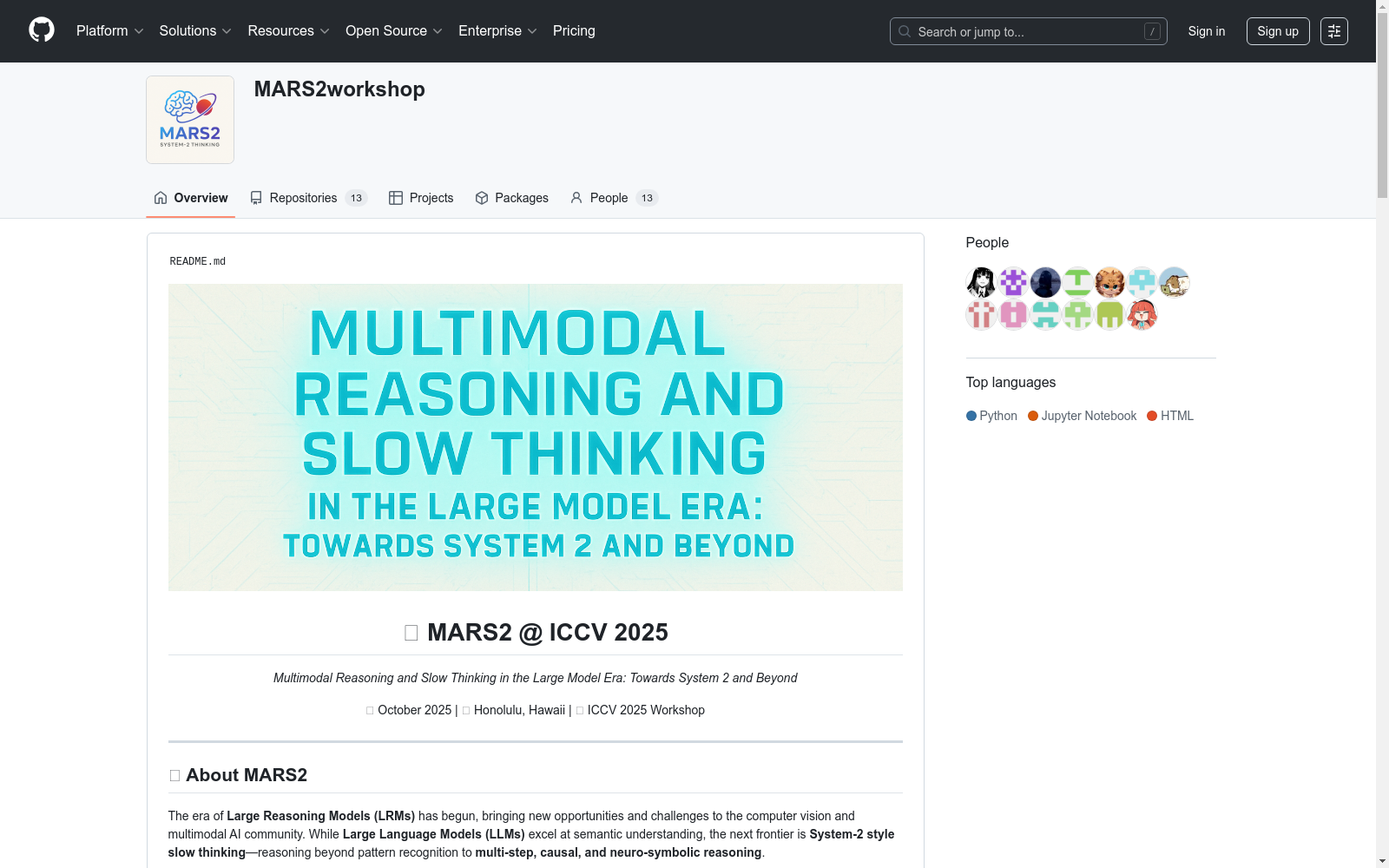Switch to the Packages tab

[x=512, y=198]
